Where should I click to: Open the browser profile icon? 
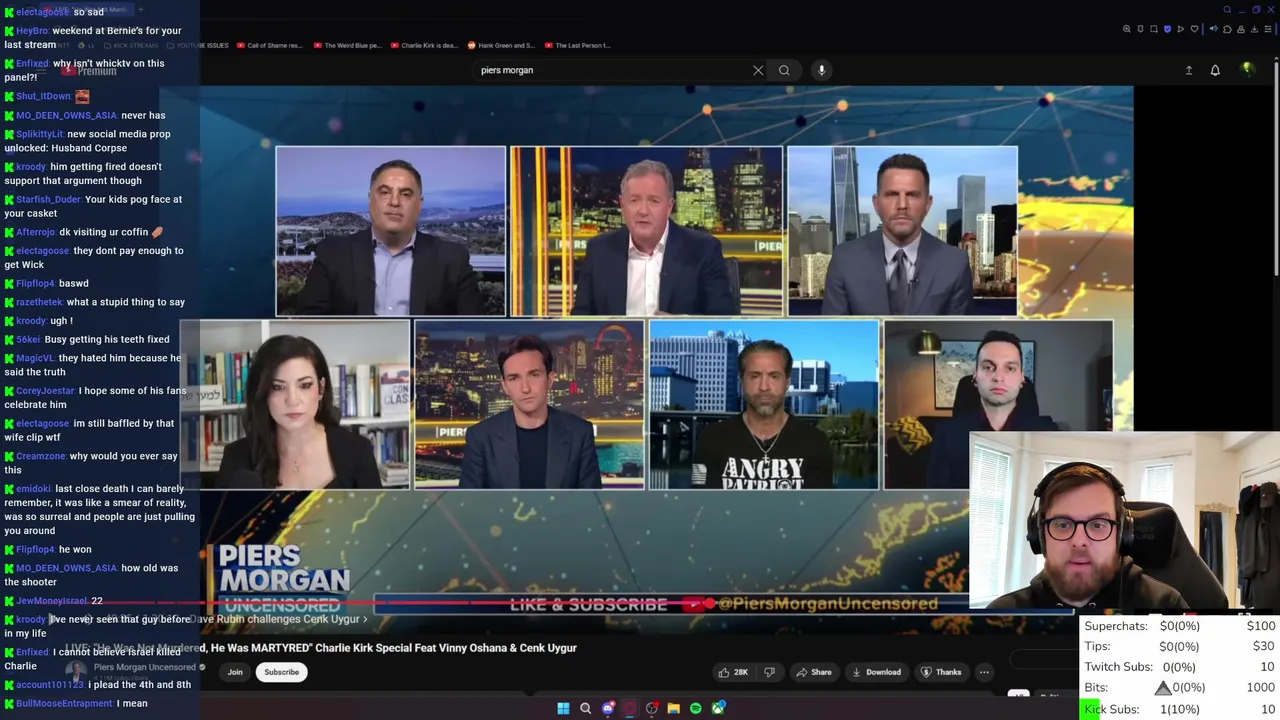(x=1241, y=29)
